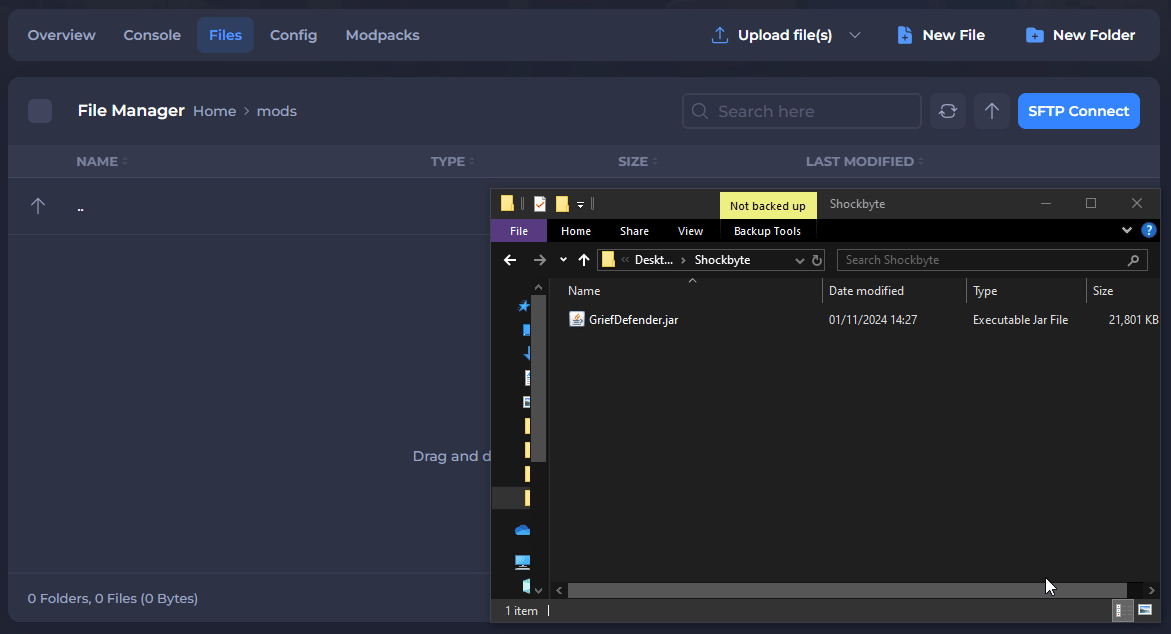Select the Files tab
The image size is (1171, 634).
(x=225, y=35)
